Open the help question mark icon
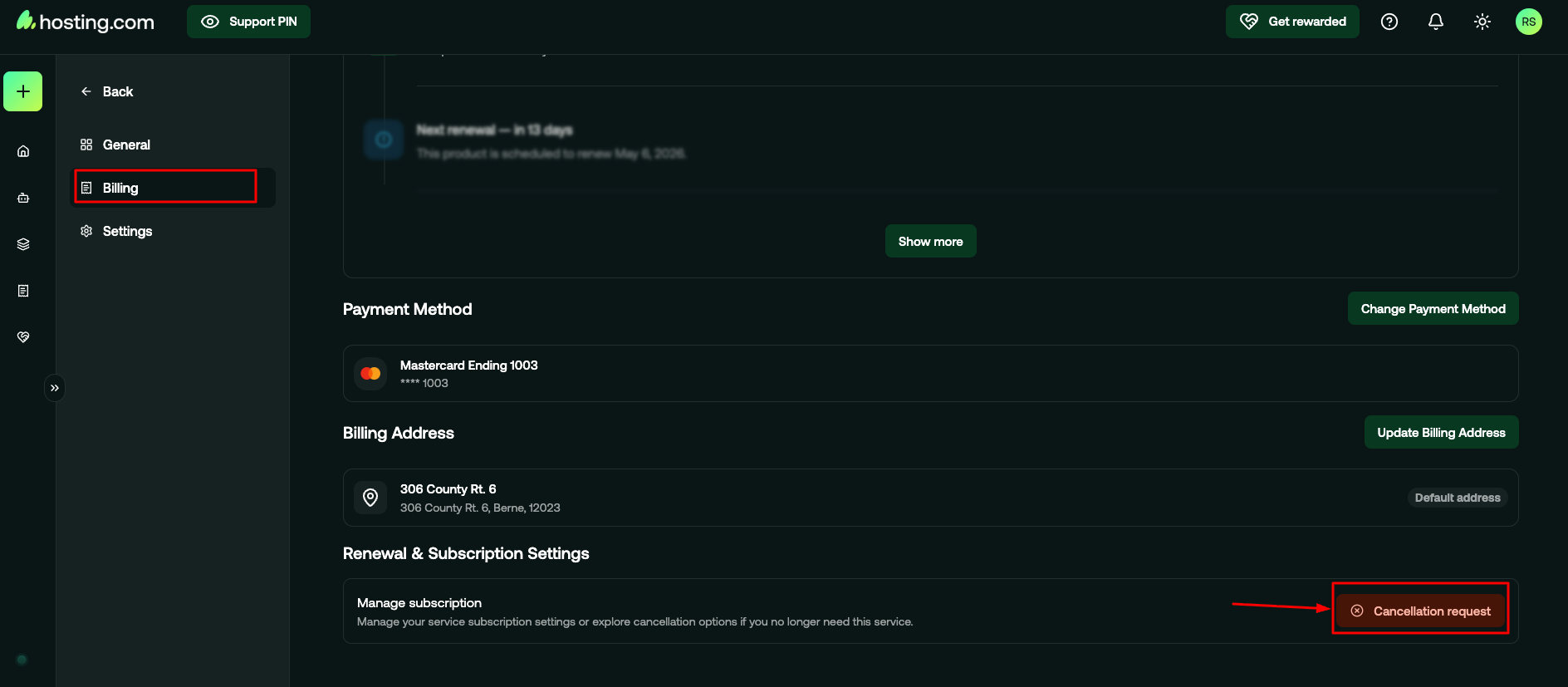The image size is (1568, 687). coord(1389,22)
